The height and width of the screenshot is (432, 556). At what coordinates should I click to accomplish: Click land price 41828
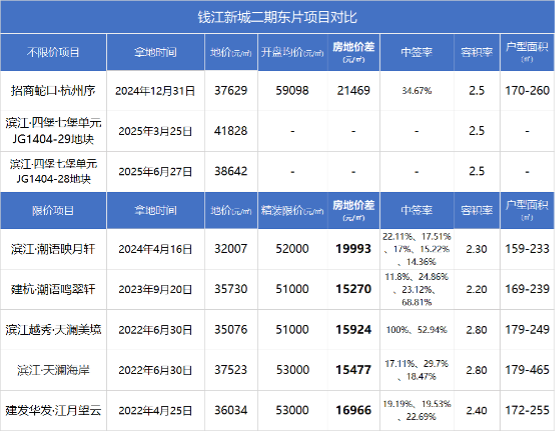[231, 131]
